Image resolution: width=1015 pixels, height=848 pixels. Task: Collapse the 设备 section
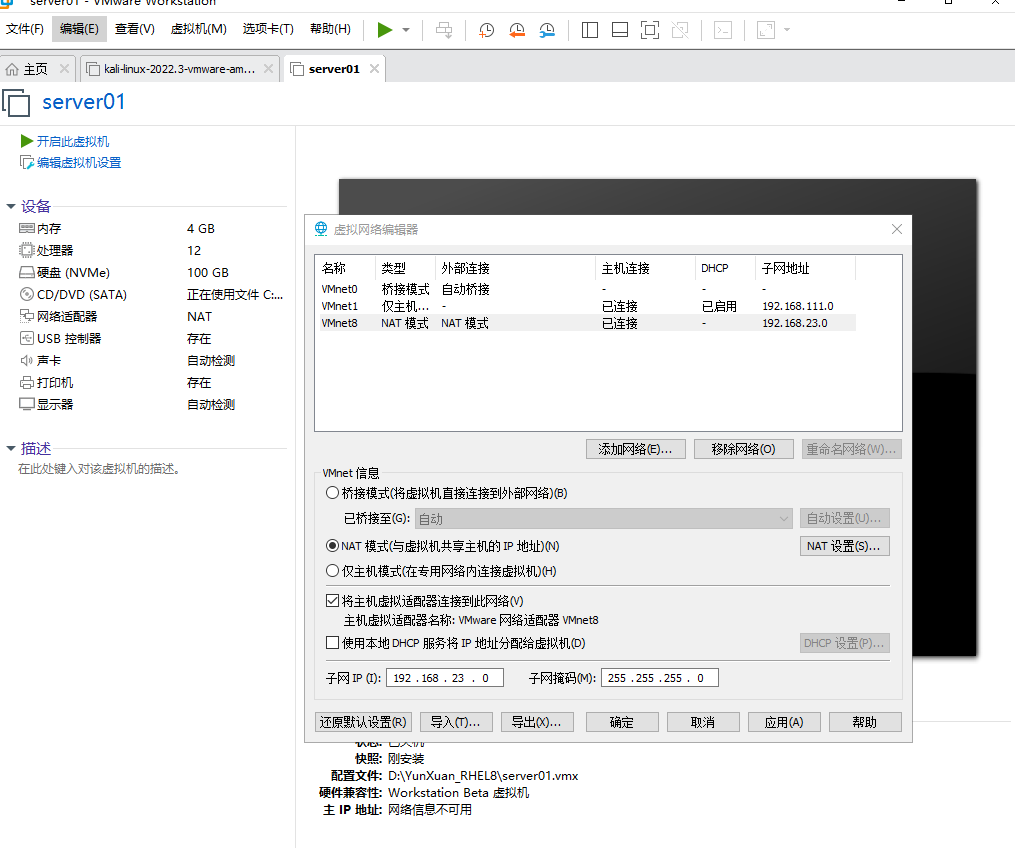[10, 206]
